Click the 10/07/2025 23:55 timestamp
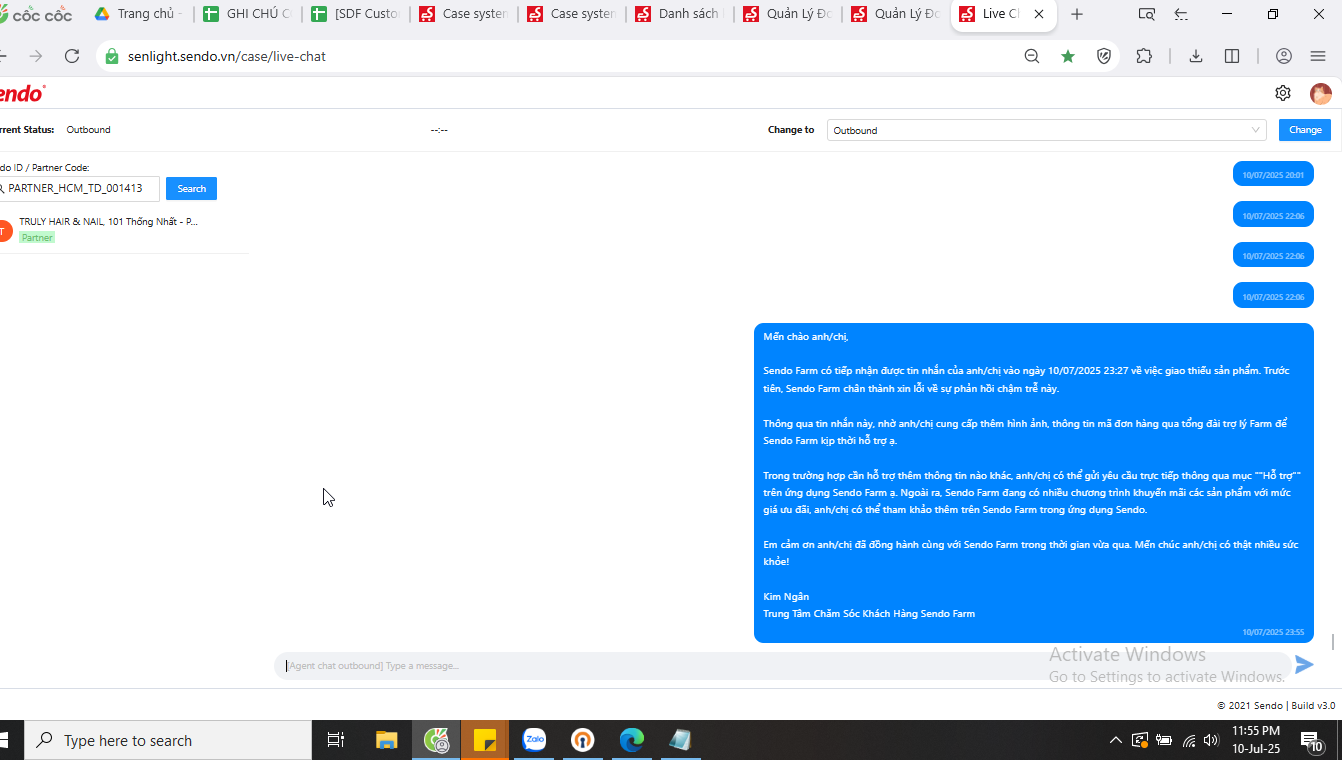This screenshot has width=1342, height=760. 1273,632
